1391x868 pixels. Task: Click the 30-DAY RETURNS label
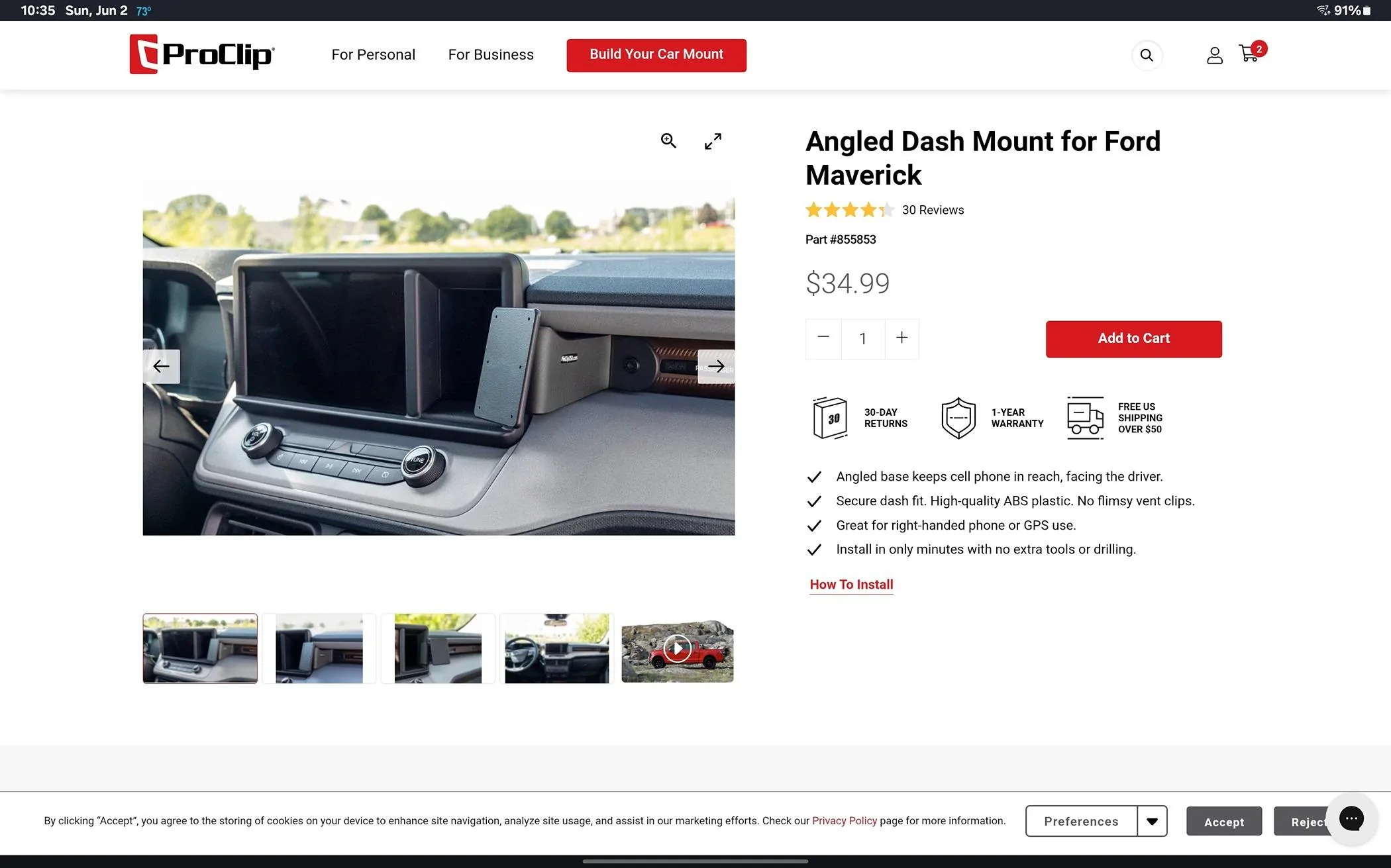click(x=886, y=418)
